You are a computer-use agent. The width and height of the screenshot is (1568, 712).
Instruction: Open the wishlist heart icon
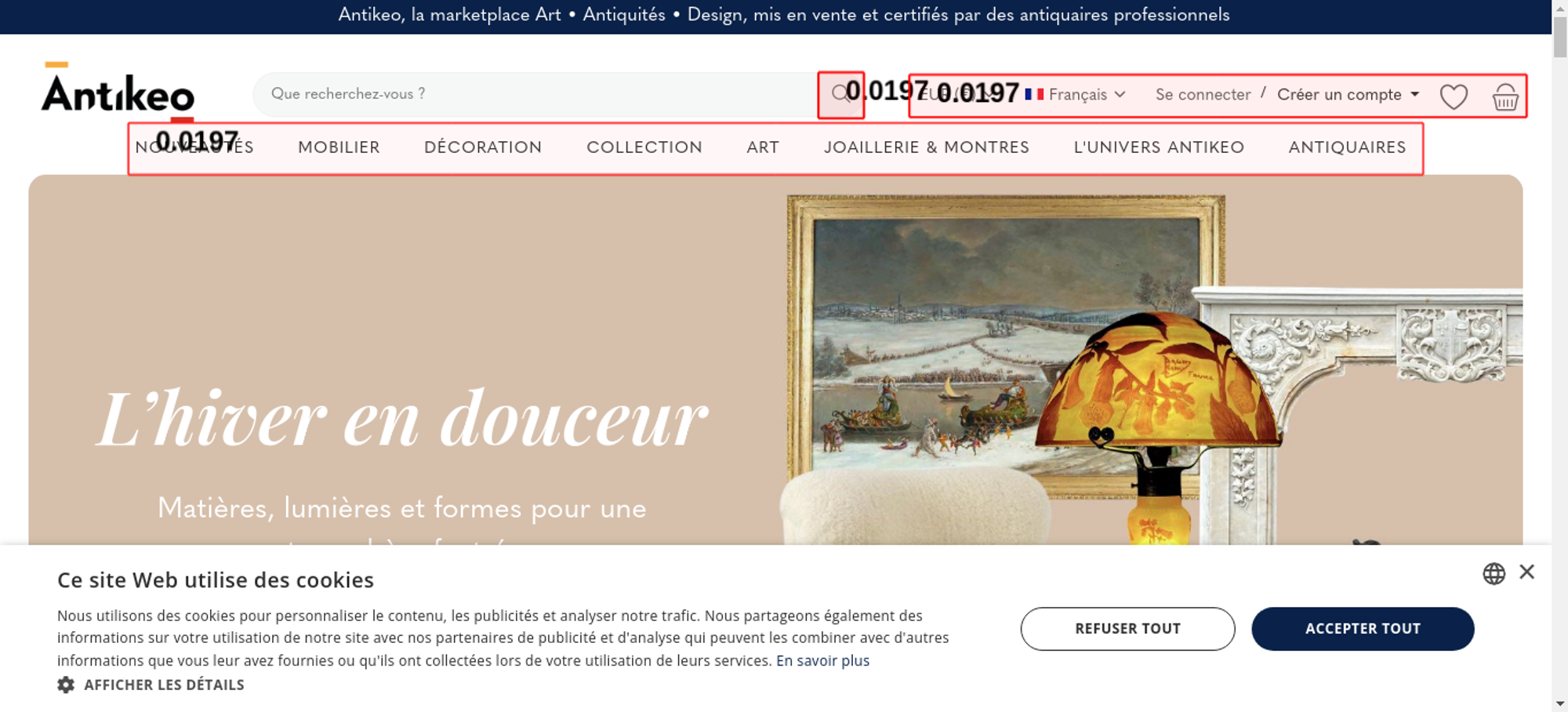(1454, 96)
